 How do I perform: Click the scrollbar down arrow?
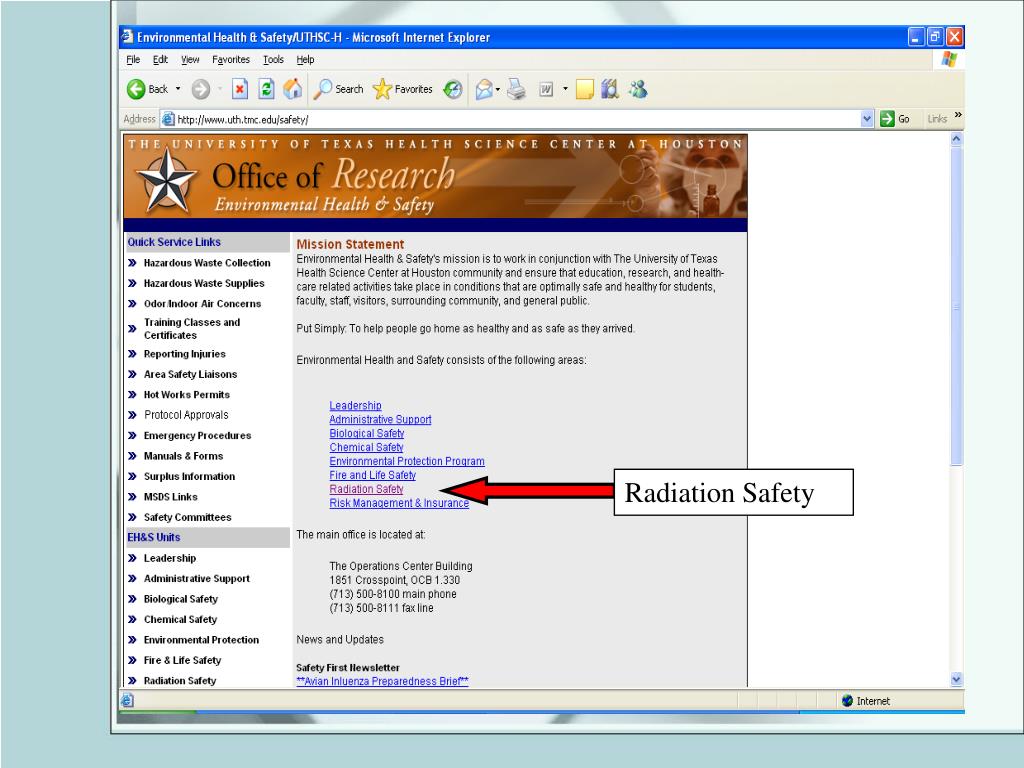click(956, 680)
